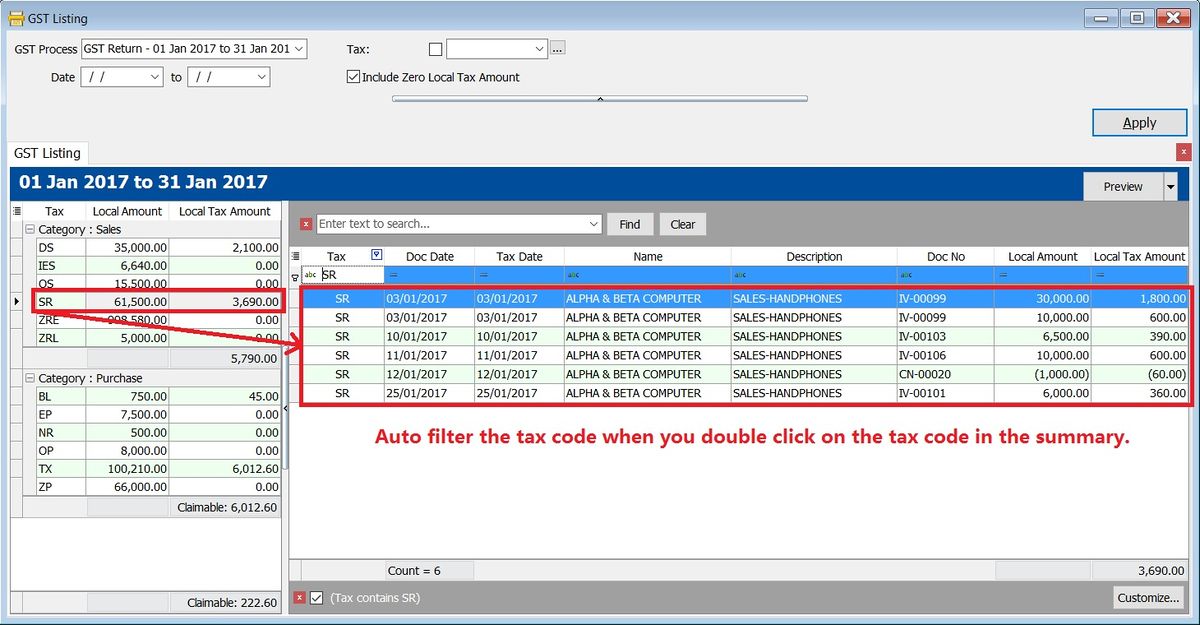This screenshot has height=625, width=1200.
Task: Open the Preview button dropdown arrow
Action: [x=1170, y=187]
